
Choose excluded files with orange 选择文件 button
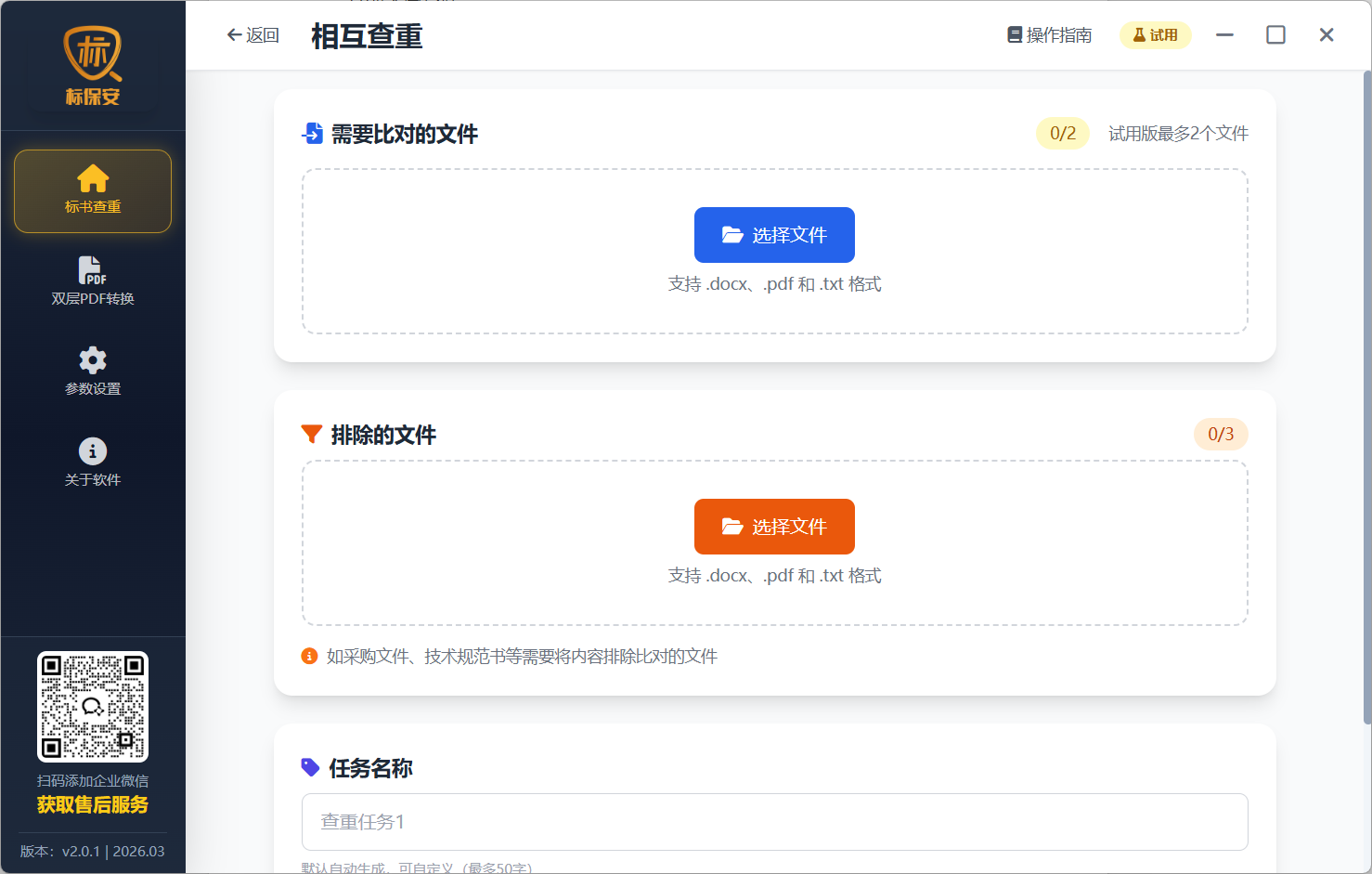774,527
